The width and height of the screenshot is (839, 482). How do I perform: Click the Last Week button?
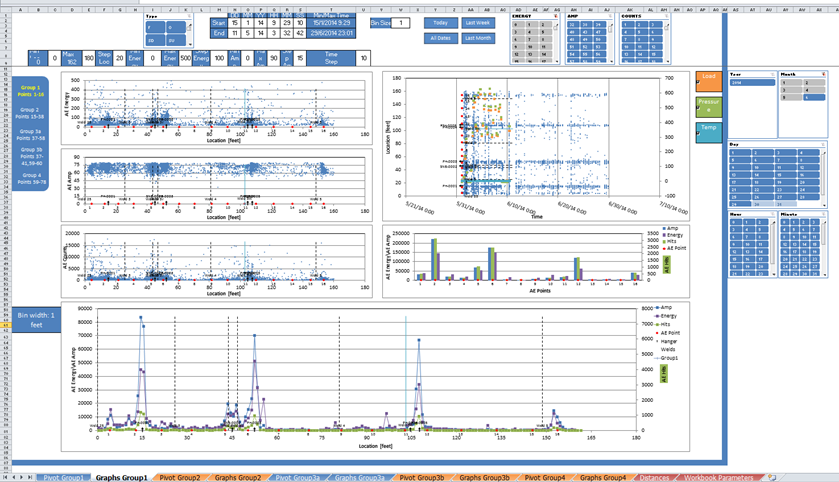click(x=478, y=23)
